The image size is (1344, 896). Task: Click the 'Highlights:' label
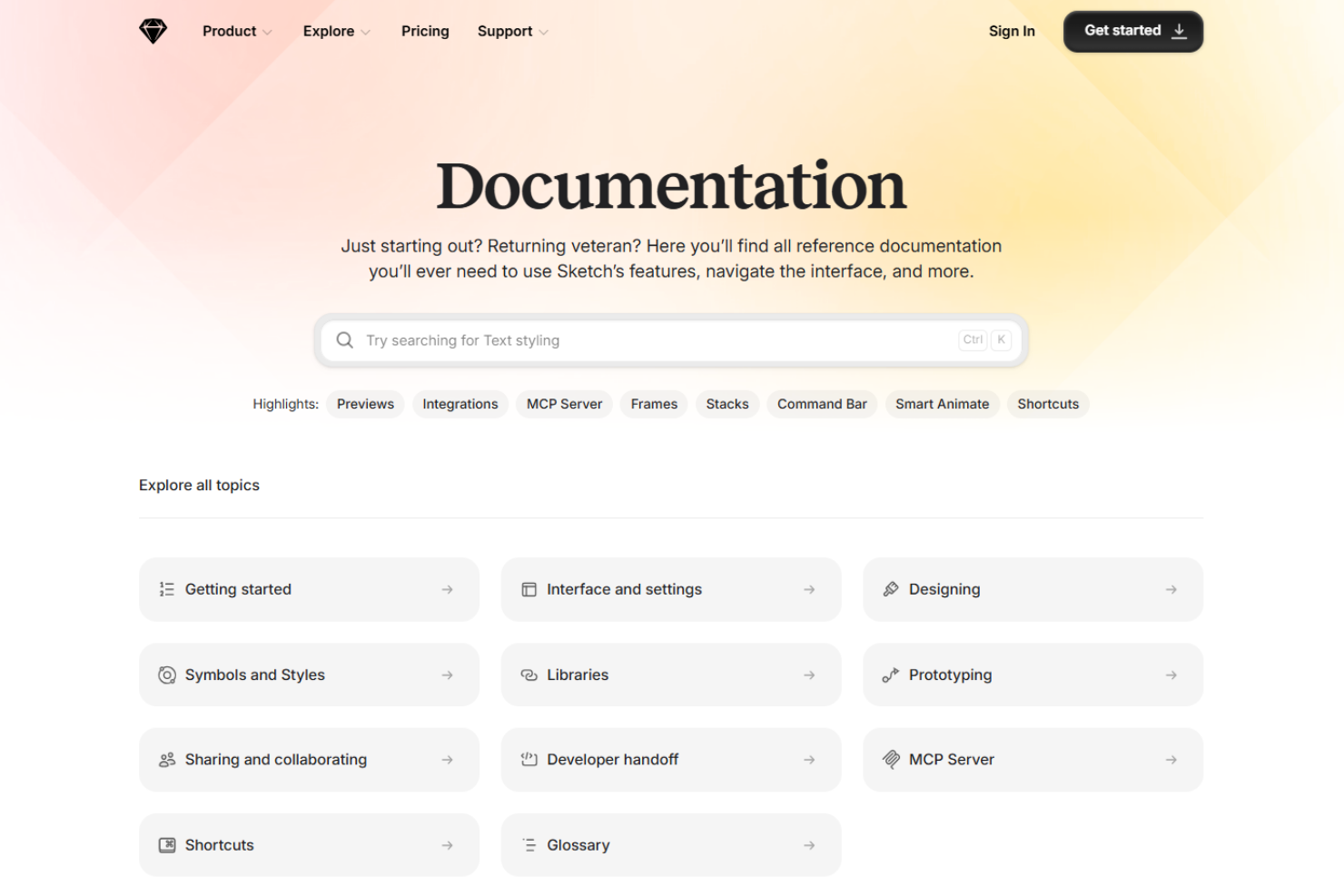point(285,404)
